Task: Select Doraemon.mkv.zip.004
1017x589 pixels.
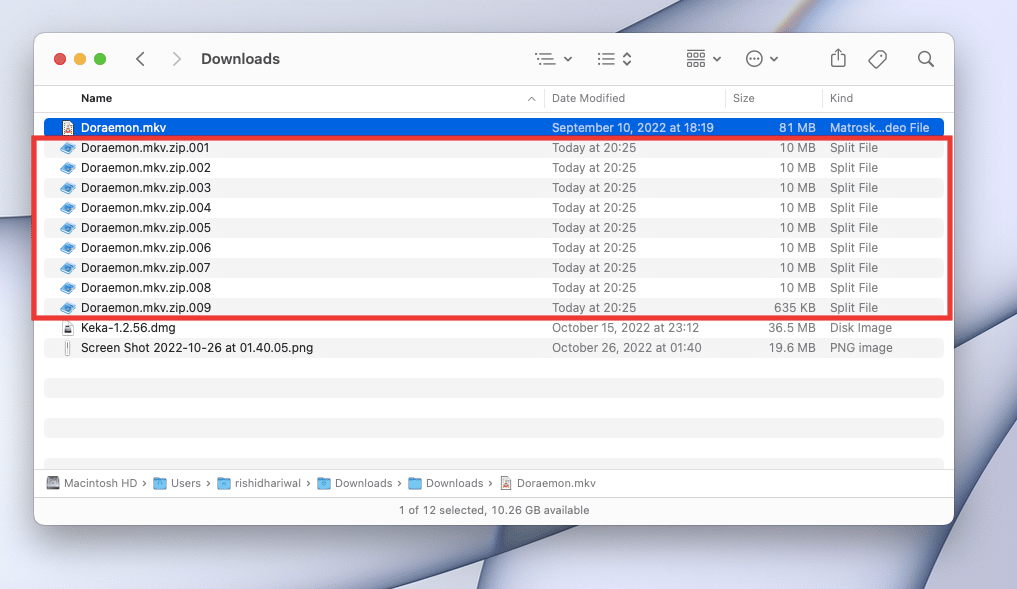Action: 494,208
